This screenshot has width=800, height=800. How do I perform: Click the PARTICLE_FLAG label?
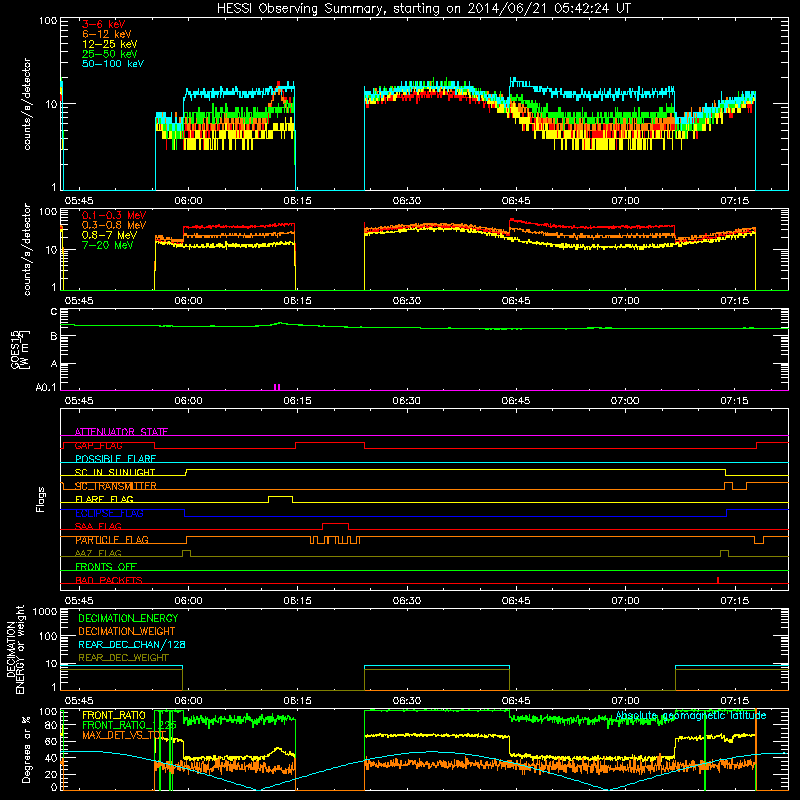[112, 540]
